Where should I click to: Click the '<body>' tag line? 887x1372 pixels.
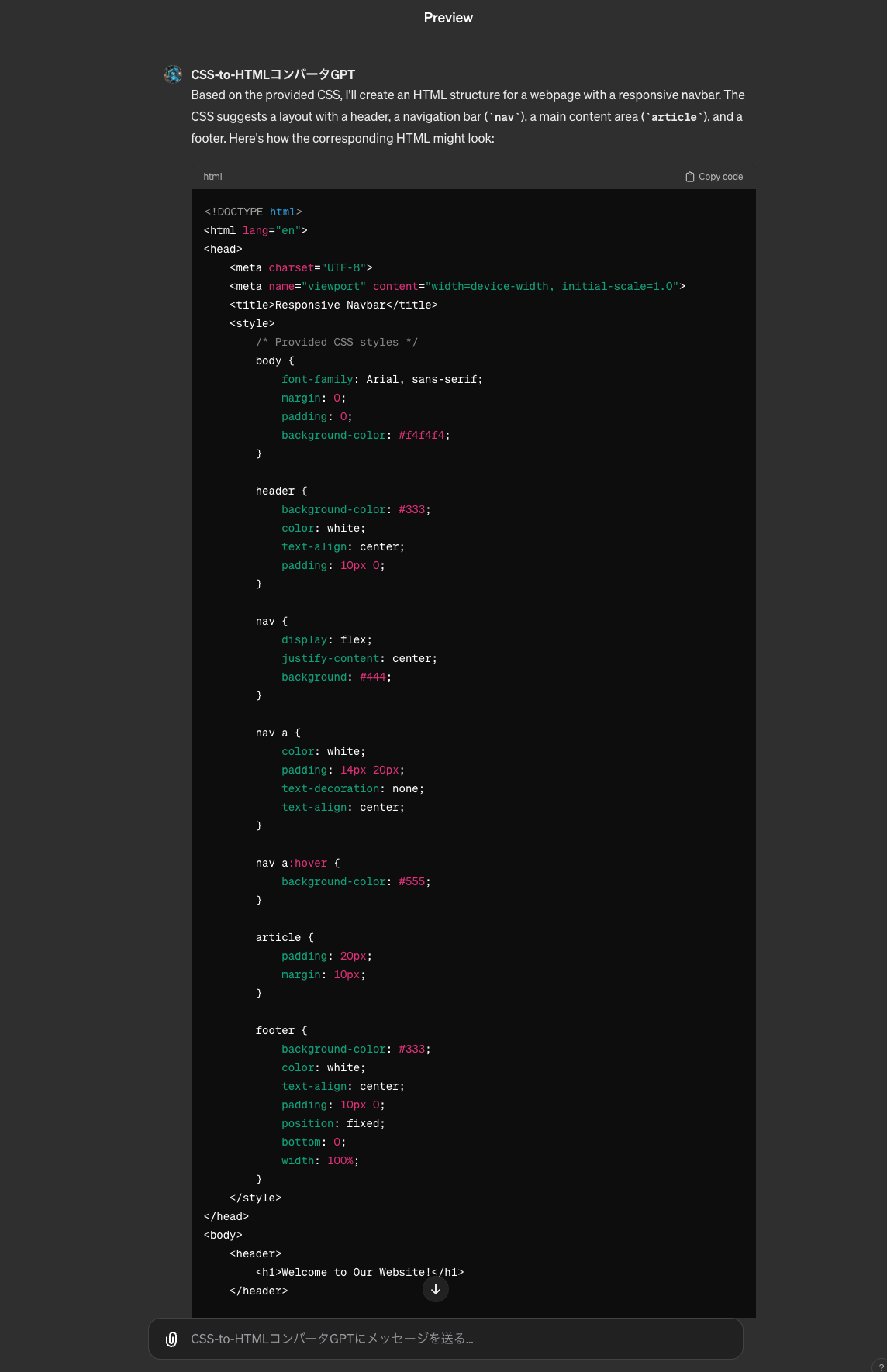pos(223,1235)
